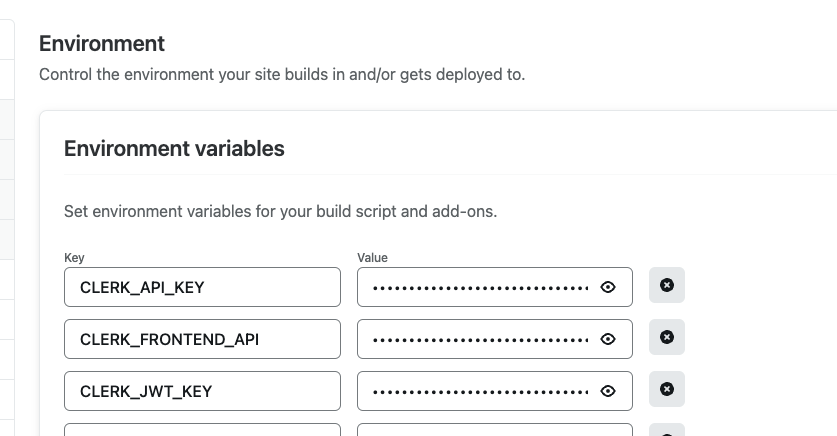The height and width of the screenshot is (436, 837).
Task: Reveal the CLERK_API_KEY value with eye icon
Action: pyautogui.click(x=607, y=287)
